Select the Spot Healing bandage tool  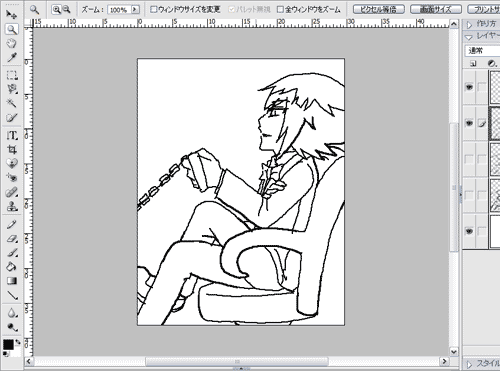coord(12,192)
